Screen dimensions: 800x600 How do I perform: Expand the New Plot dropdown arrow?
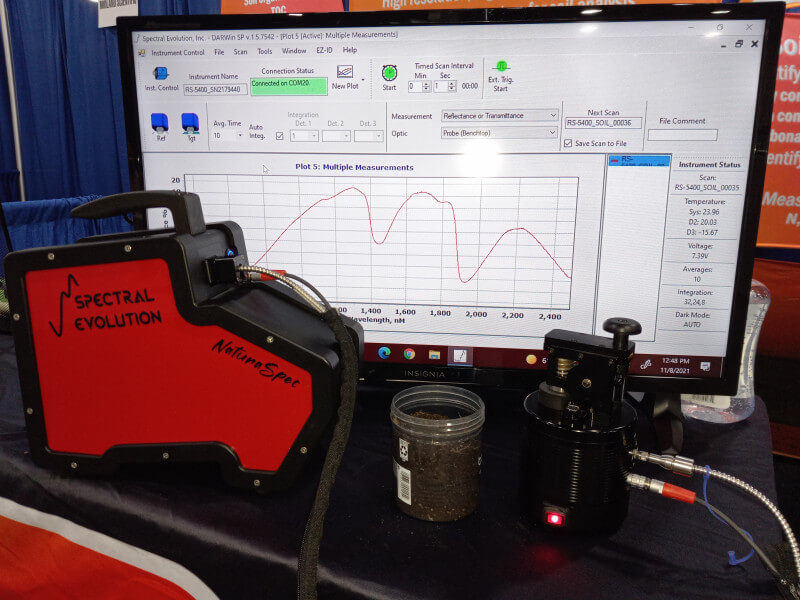tap(363, 79)
